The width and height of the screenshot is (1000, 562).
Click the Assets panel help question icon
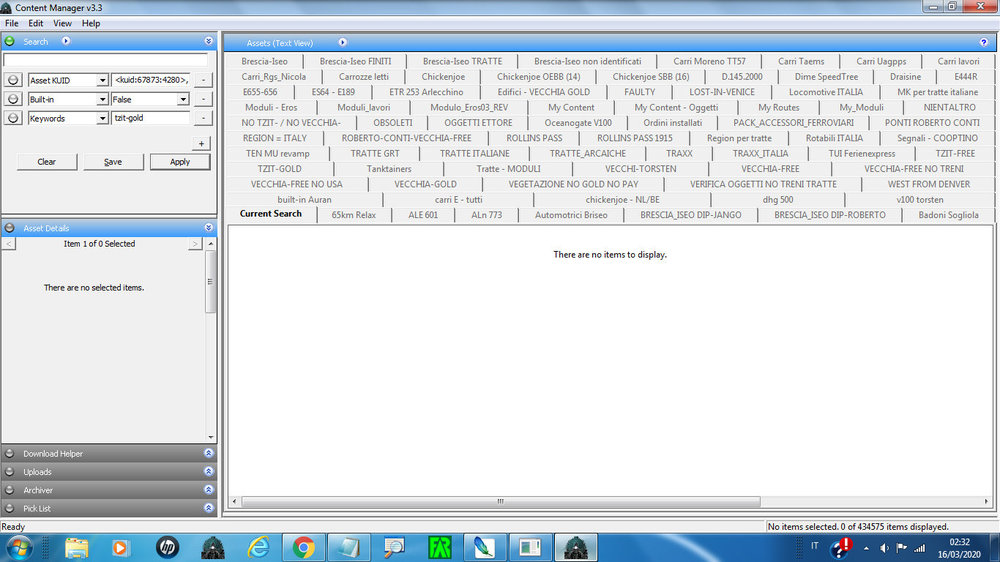[x=983, y=42]
